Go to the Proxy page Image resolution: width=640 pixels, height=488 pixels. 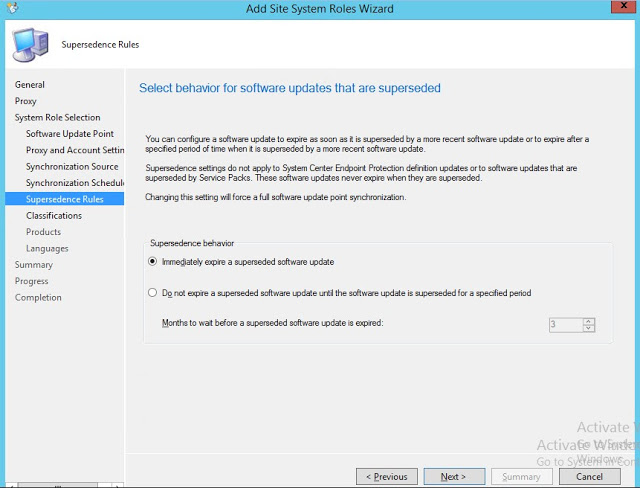point(26,101)
